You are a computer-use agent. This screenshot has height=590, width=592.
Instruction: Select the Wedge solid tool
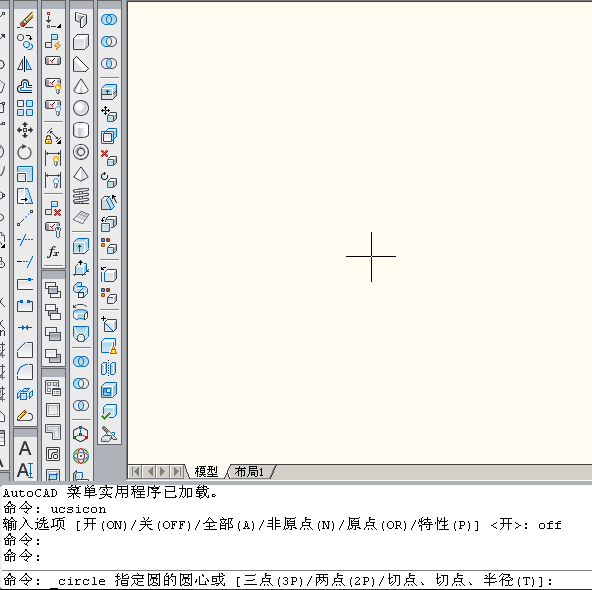click(x=81, y=64)
